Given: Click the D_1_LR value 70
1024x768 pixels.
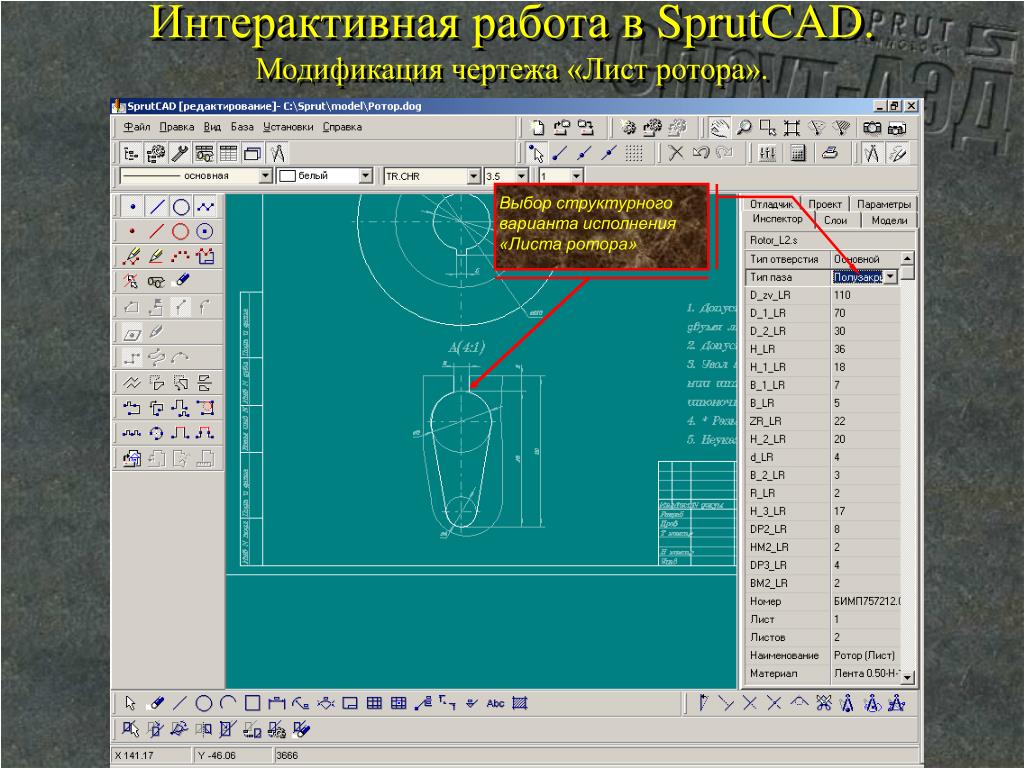Looking at the screenshot, I should tap(865, 313).
